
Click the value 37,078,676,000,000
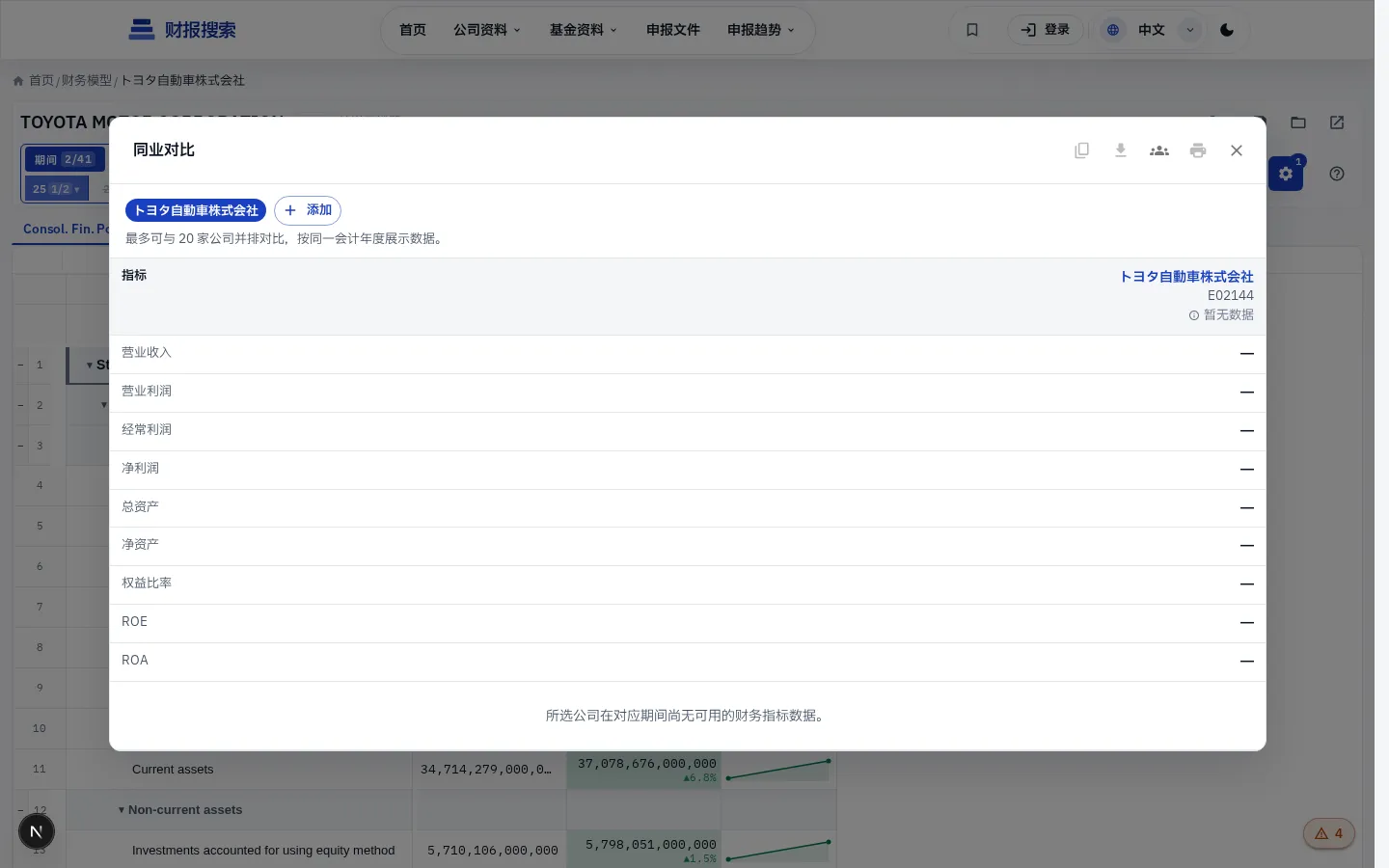point(647,763)
